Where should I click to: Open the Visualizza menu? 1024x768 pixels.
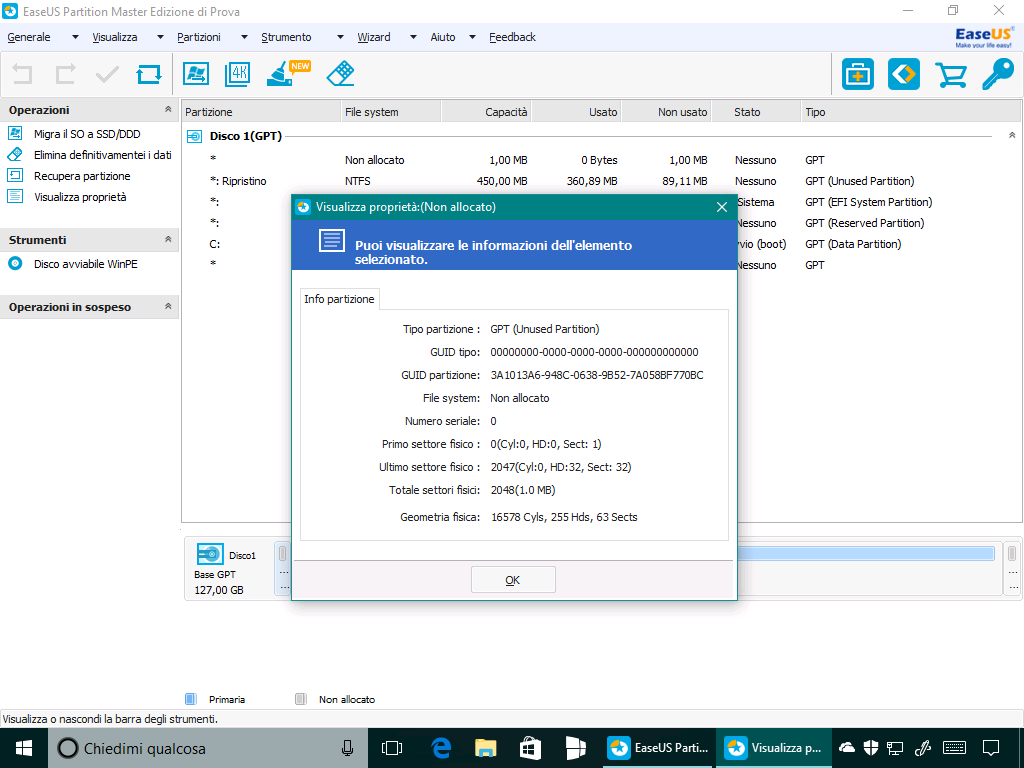click(115, 37)
